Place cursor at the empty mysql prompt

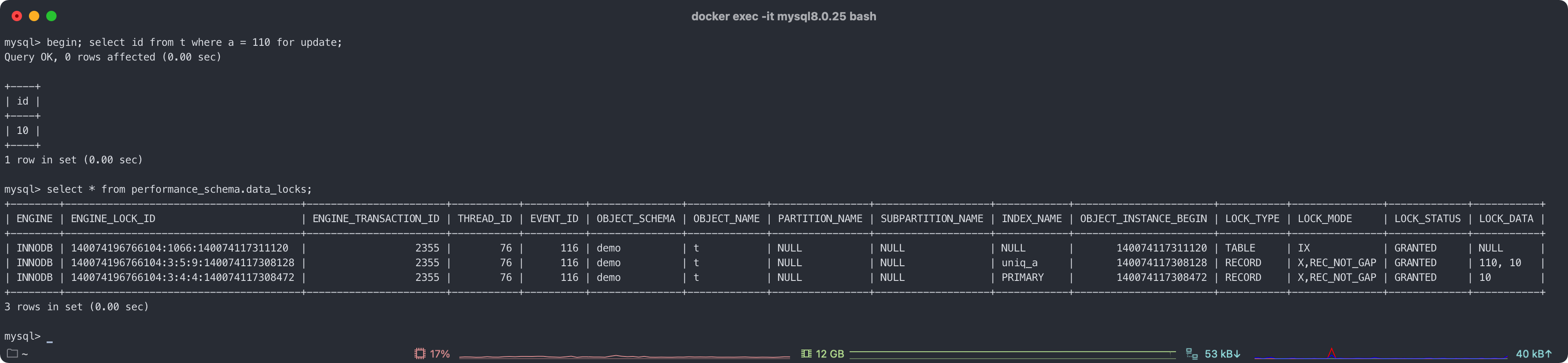50,337
